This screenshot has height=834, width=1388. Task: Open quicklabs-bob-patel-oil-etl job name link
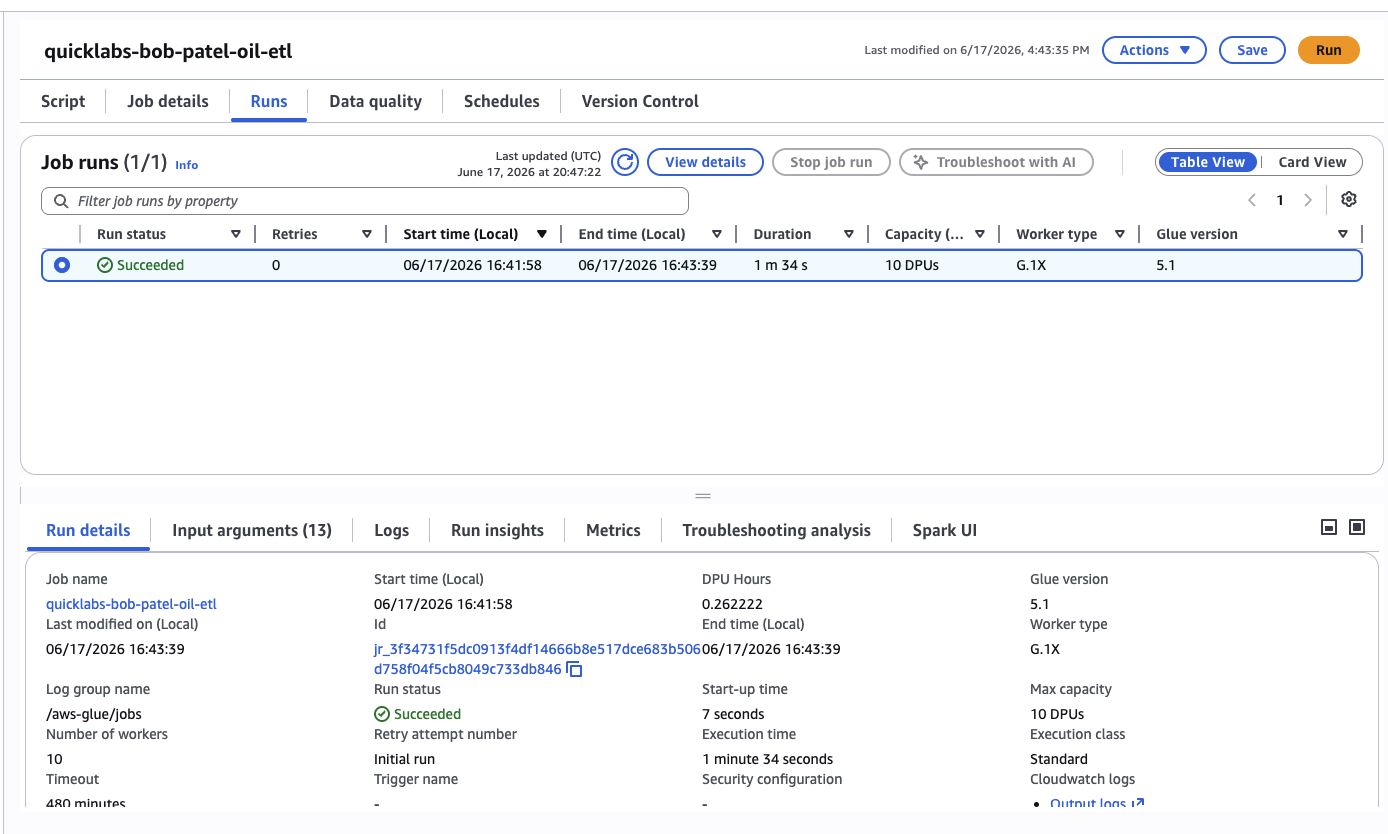[x=131, y=604]
